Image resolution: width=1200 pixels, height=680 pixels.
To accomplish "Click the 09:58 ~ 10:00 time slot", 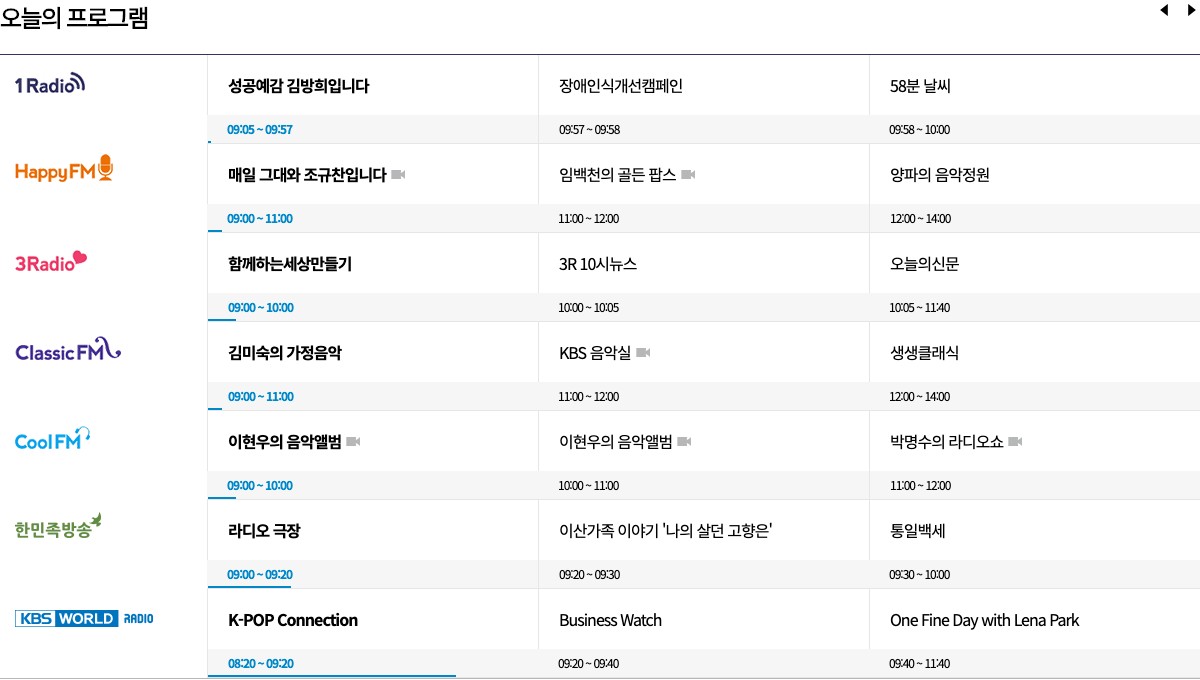I will (920, 130).
